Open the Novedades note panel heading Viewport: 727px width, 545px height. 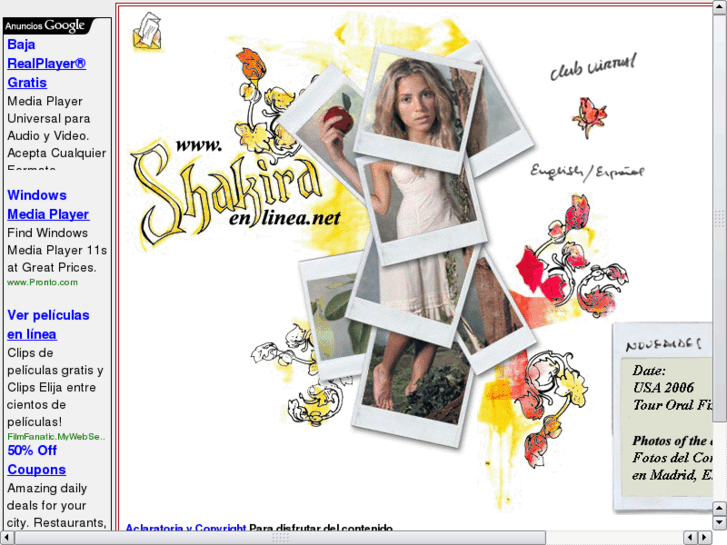tap(663, 345)
